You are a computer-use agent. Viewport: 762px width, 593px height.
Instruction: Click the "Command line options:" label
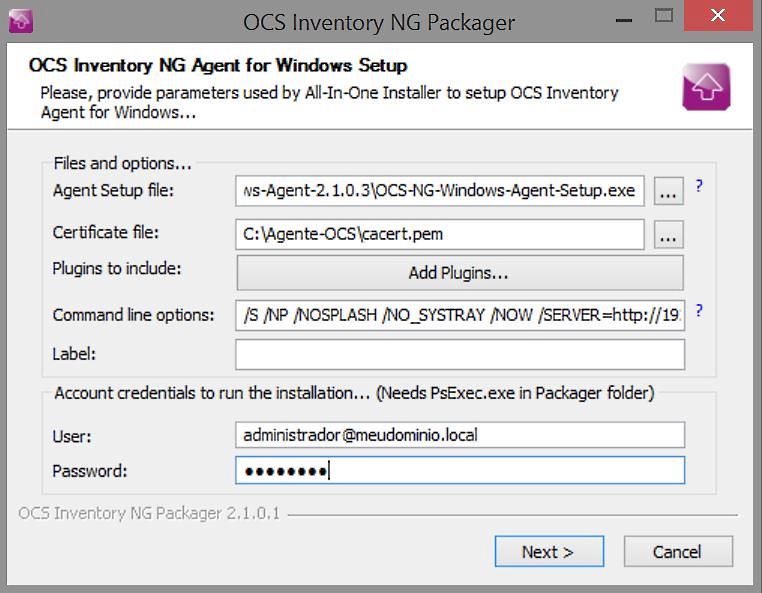click(x=133, y=315)
